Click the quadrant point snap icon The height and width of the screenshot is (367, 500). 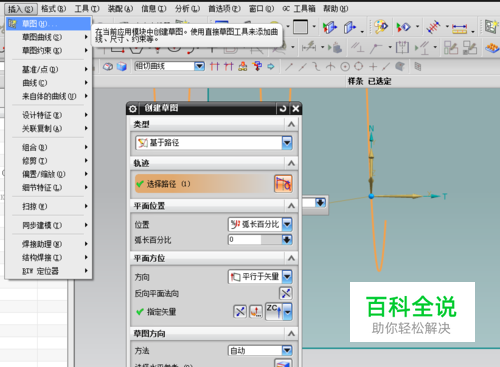pos(359,66)
